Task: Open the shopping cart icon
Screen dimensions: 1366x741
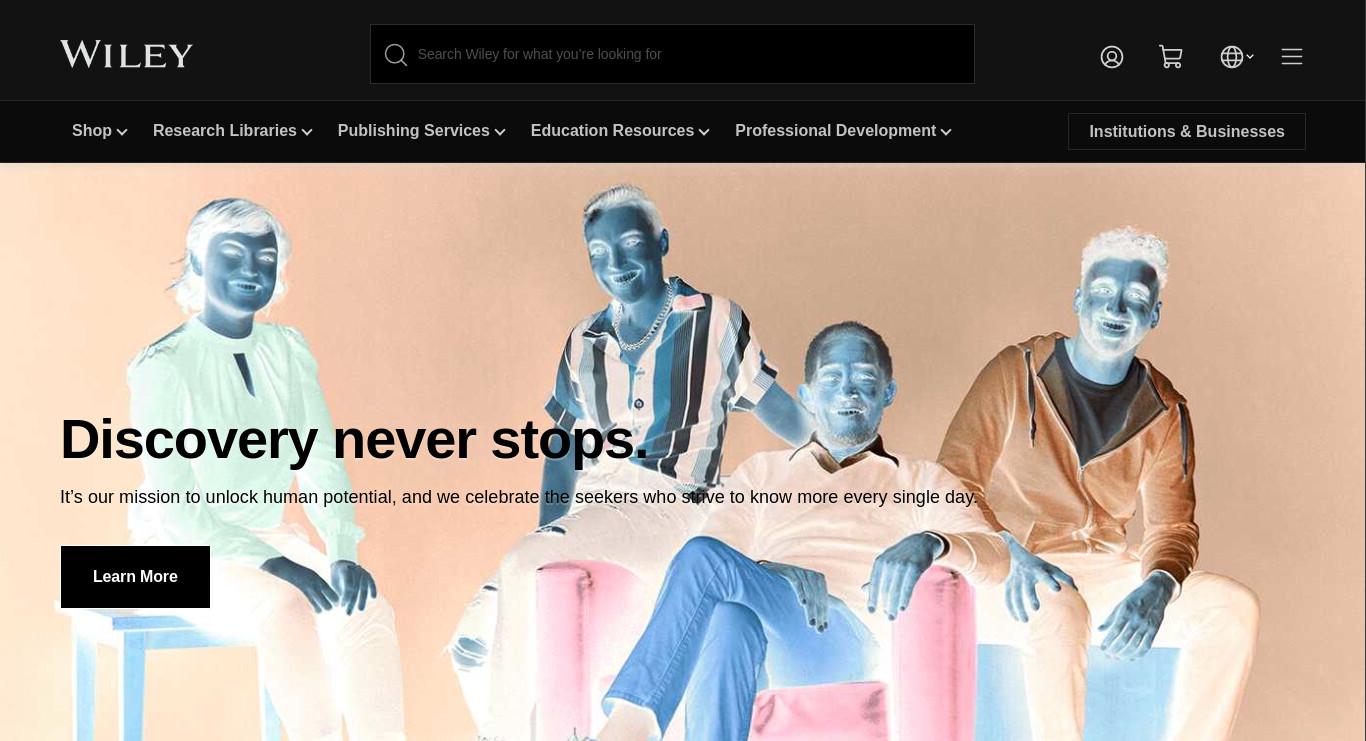Action: [x=1171, y=57]
